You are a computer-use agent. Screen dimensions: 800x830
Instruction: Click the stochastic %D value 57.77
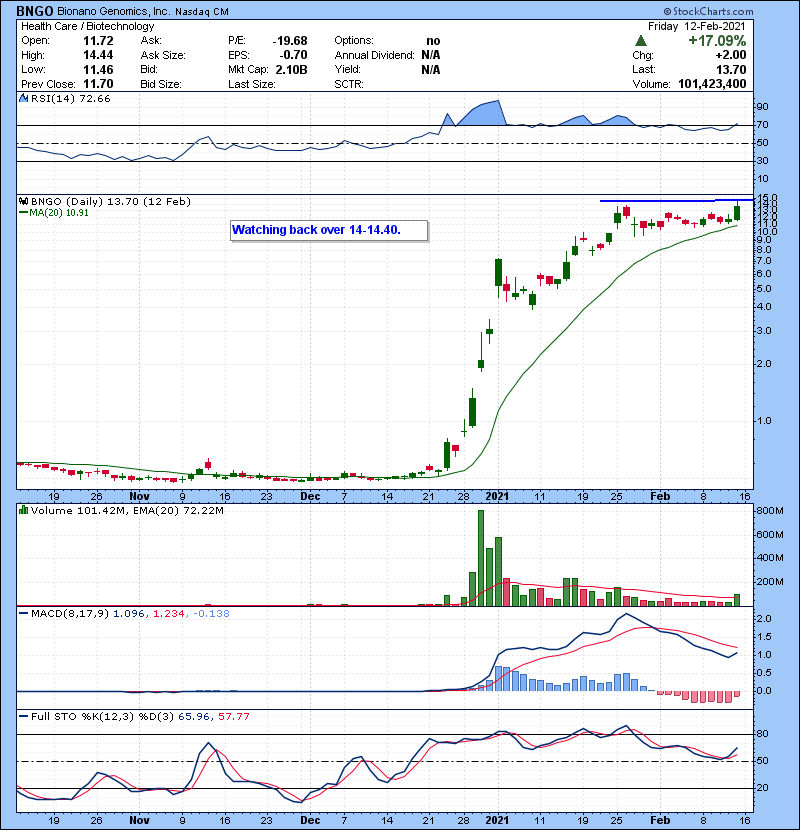233,716
